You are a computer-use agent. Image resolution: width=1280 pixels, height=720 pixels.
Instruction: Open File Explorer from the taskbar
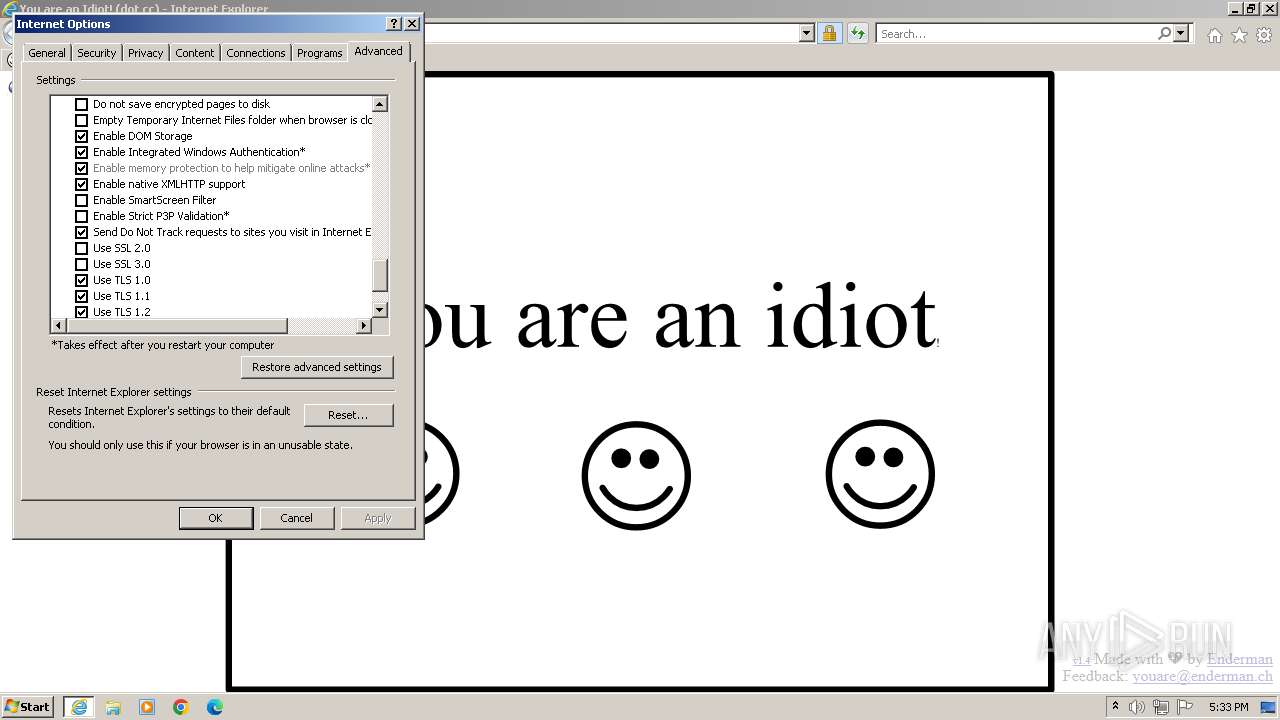pos(113,707)
